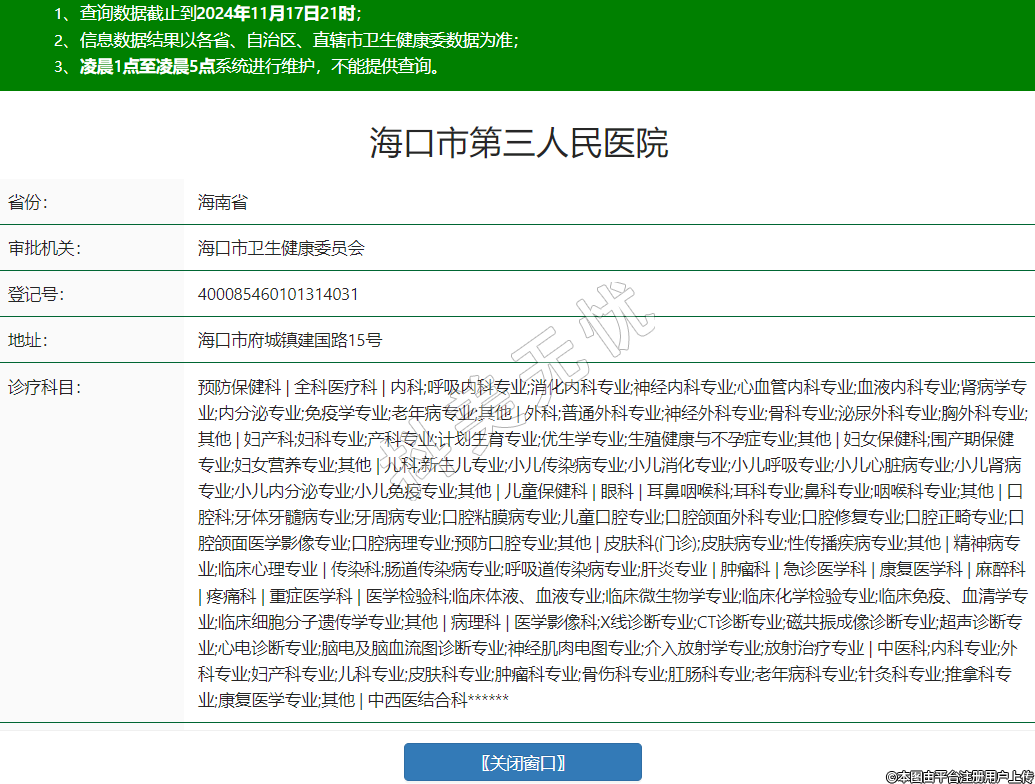Select the 登记号 field label
1035x784 pixels.
point(36,294)
